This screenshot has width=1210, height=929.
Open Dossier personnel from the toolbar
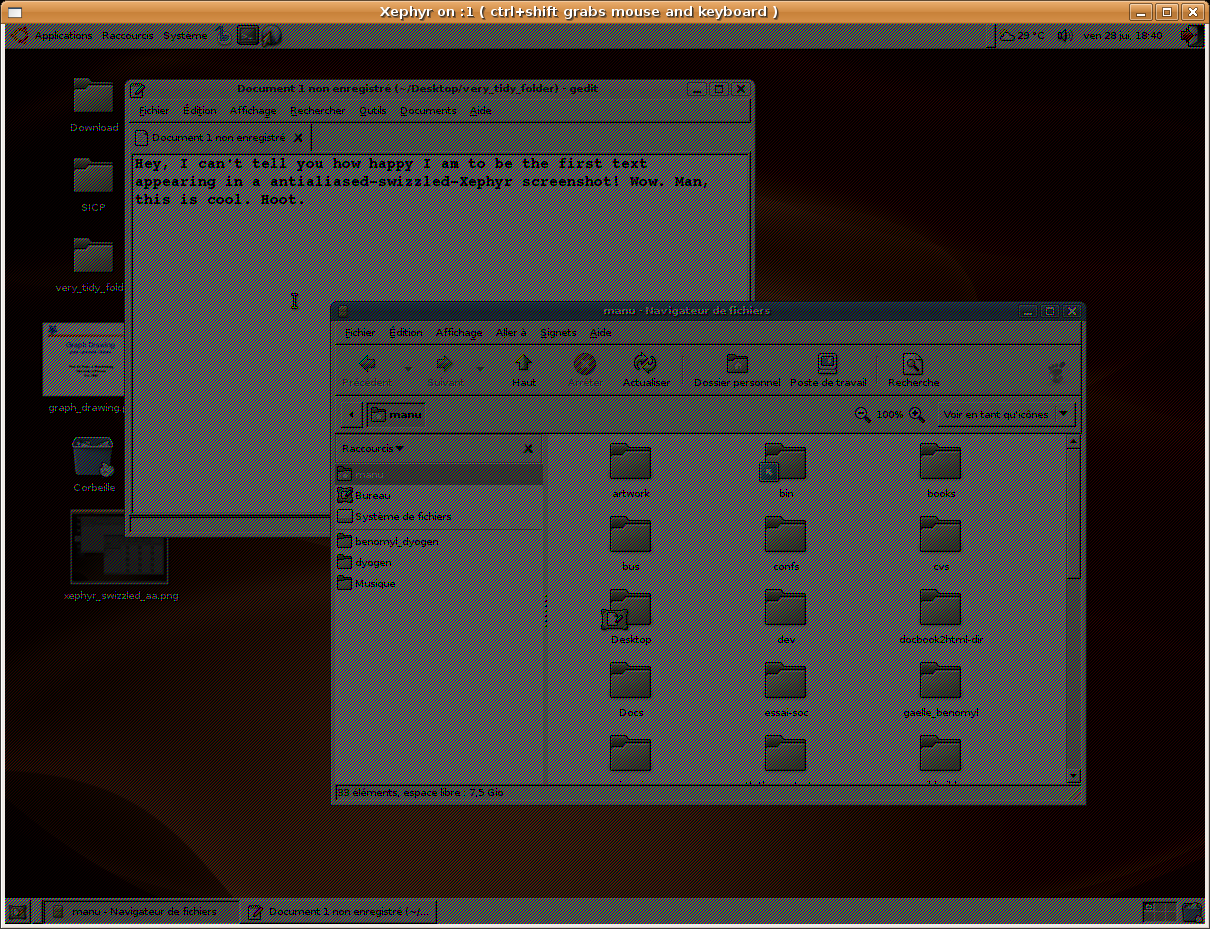point(737,366)
